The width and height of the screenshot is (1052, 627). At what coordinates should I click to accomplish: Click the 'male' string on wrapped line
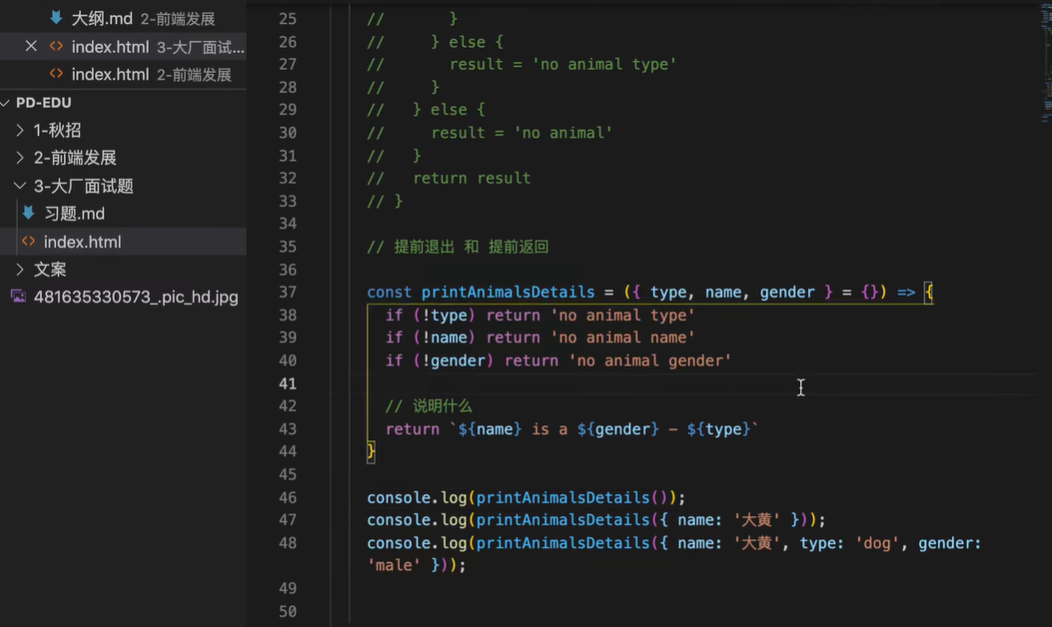coord(394,566)
